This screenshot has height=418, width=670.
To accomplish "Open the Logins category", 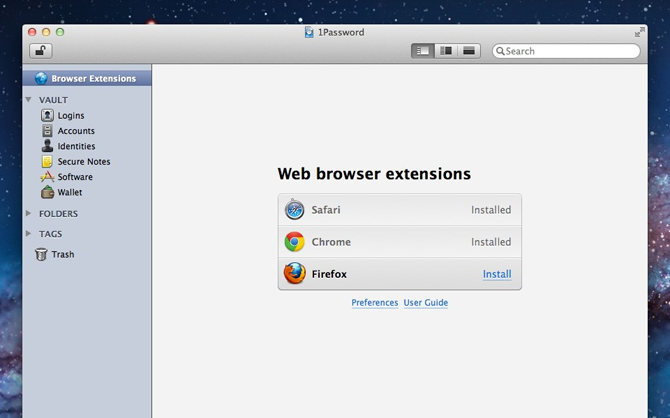I will [x=71, y=116].
